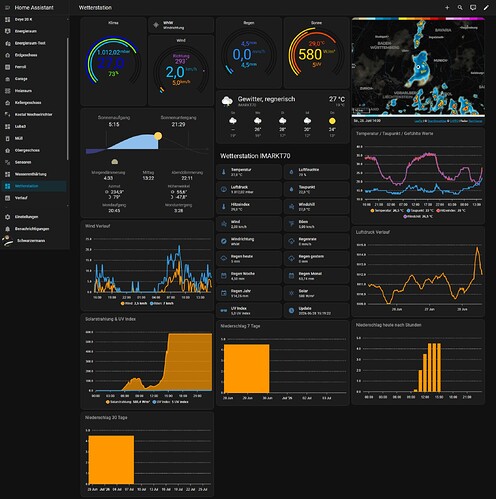Click the pencil edit dashboard icon
Image resolution: width=496 pixels, height=499 pixels.
(x=486, y=8)
